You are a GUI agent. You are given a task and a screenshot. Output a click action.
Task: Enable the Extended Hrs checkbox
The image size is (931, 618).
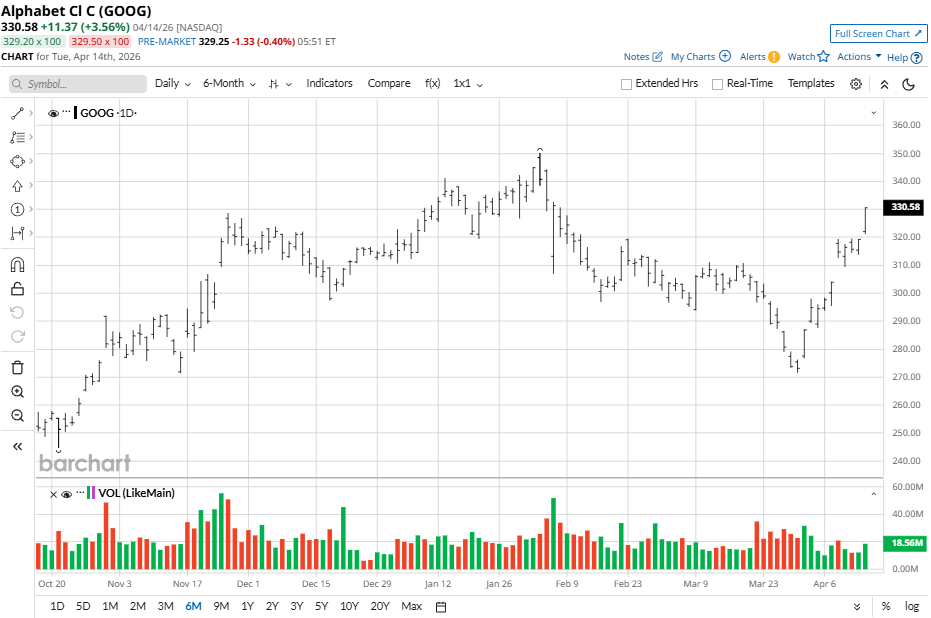pyautogui.click(x=627, y=84)
